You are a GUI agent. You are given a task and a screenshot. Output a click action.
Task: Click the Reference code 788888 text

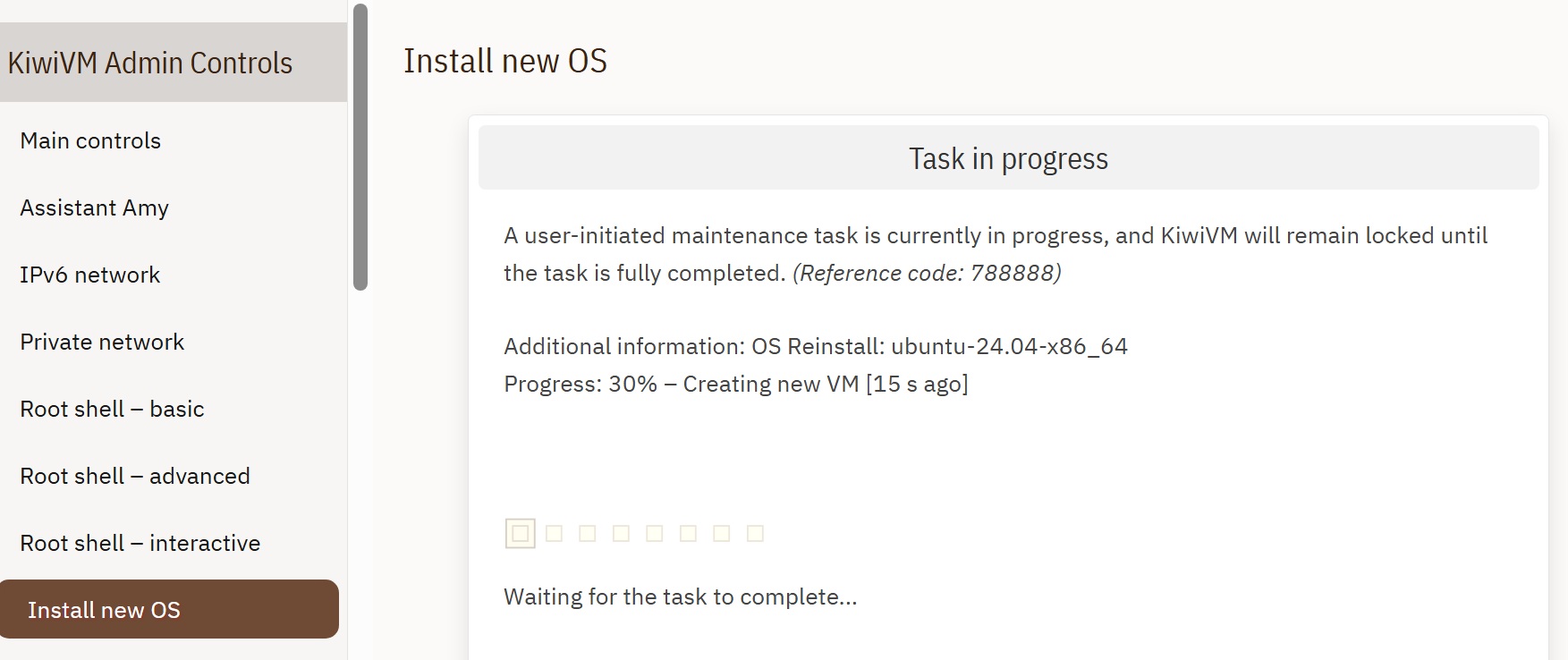(x=927, y=273)
